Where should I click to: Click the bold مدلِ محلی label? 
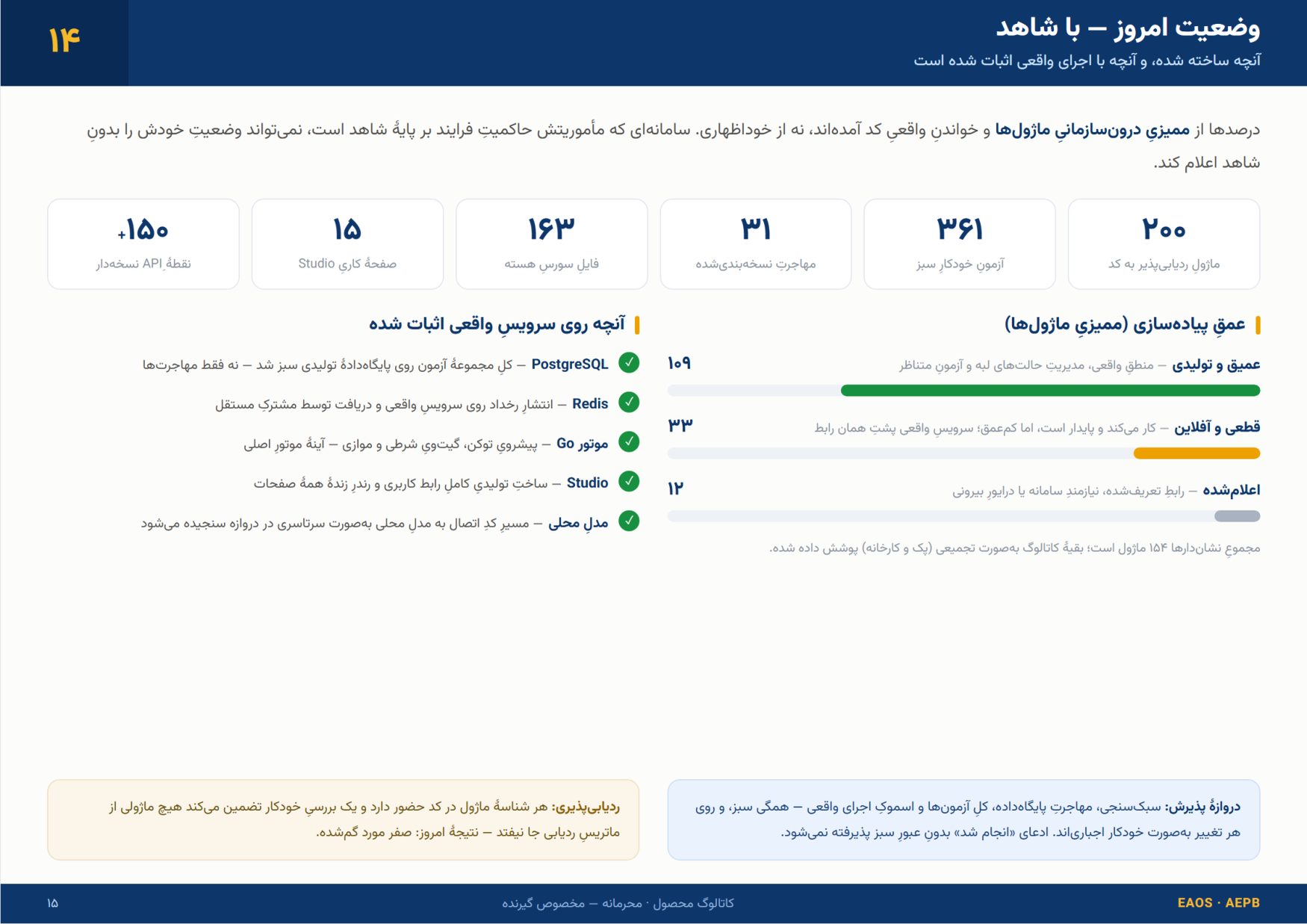point(578,523)
